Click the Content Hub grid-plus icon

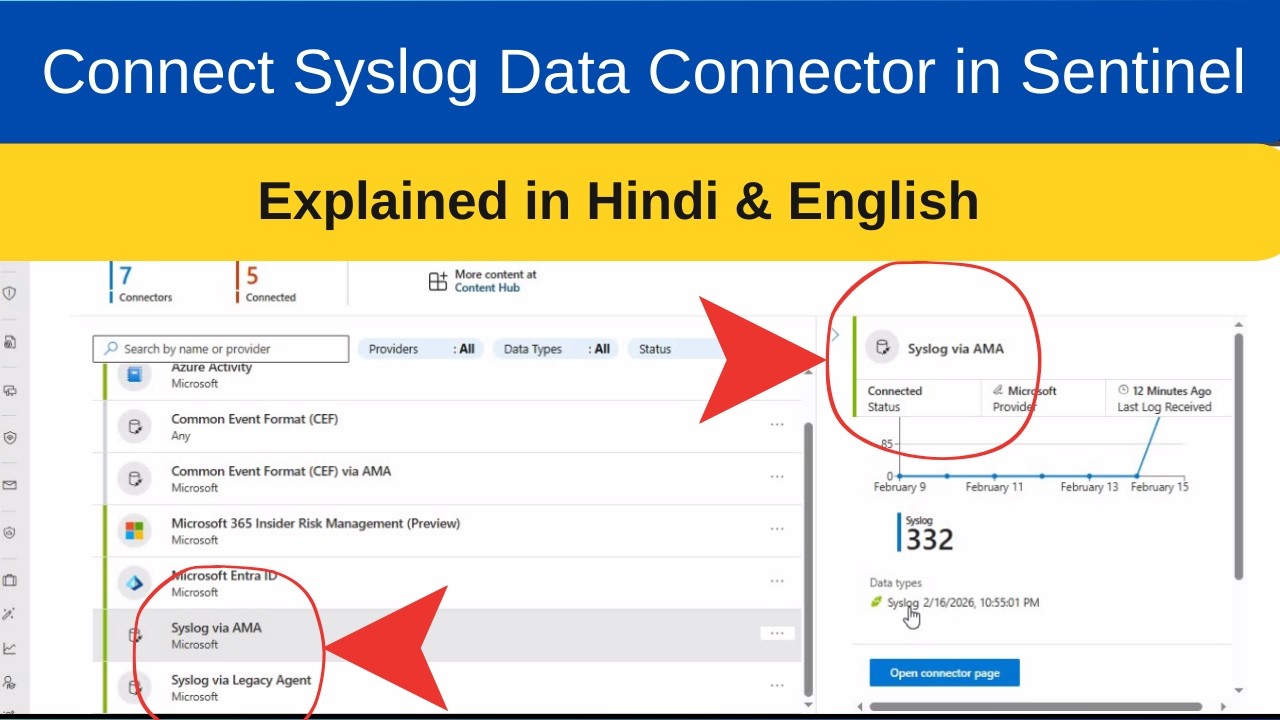click(x=438, y=281)
